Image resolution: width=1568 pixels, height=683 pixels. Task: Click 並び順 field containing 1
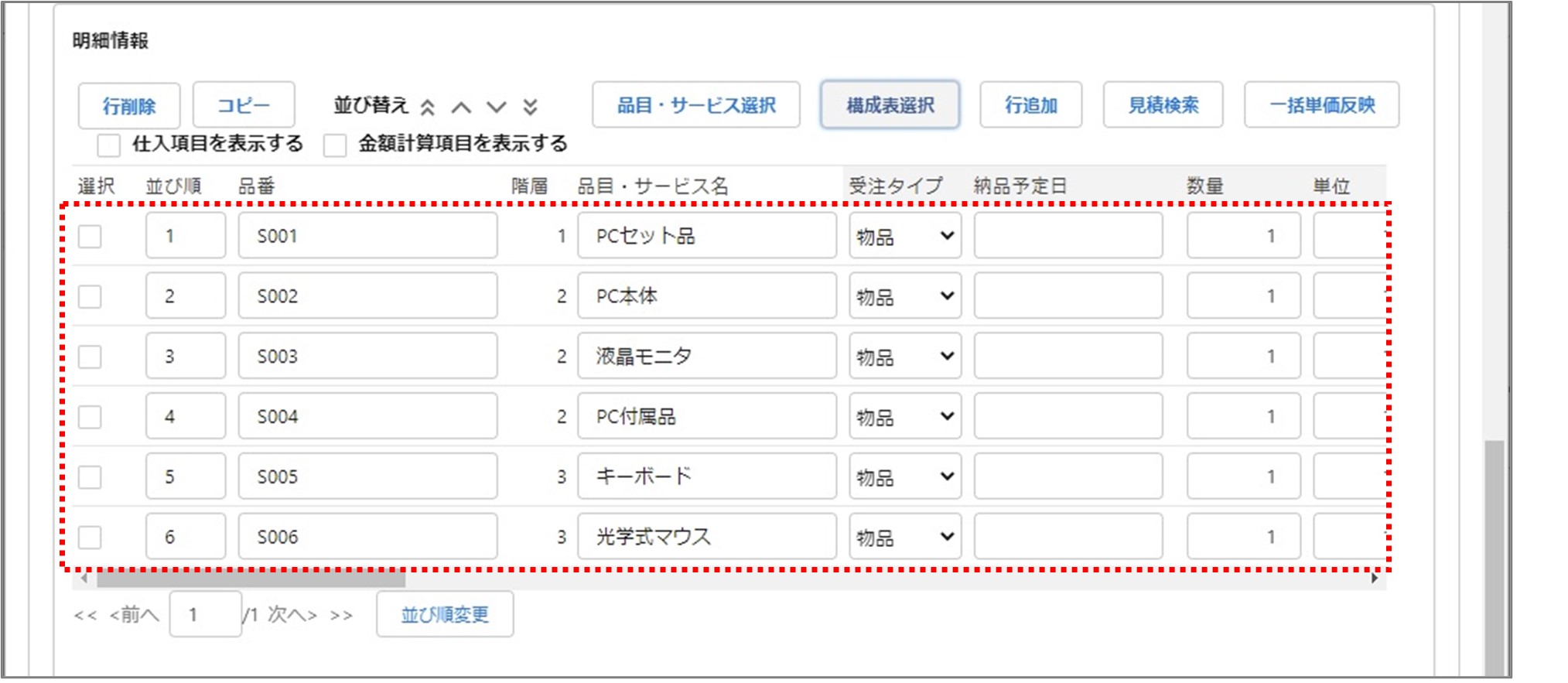(x=186, y=236)
